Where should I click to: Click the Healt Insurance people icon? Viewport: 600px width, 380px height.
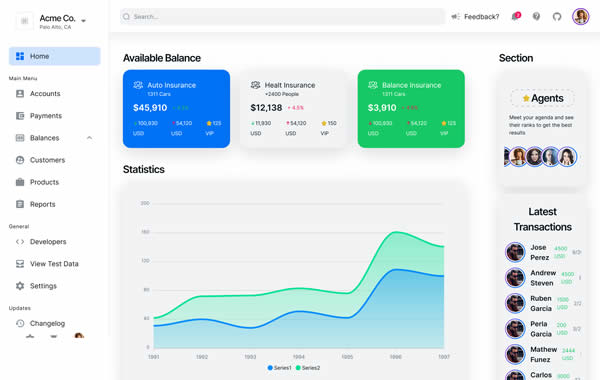(x=255, y=85)
